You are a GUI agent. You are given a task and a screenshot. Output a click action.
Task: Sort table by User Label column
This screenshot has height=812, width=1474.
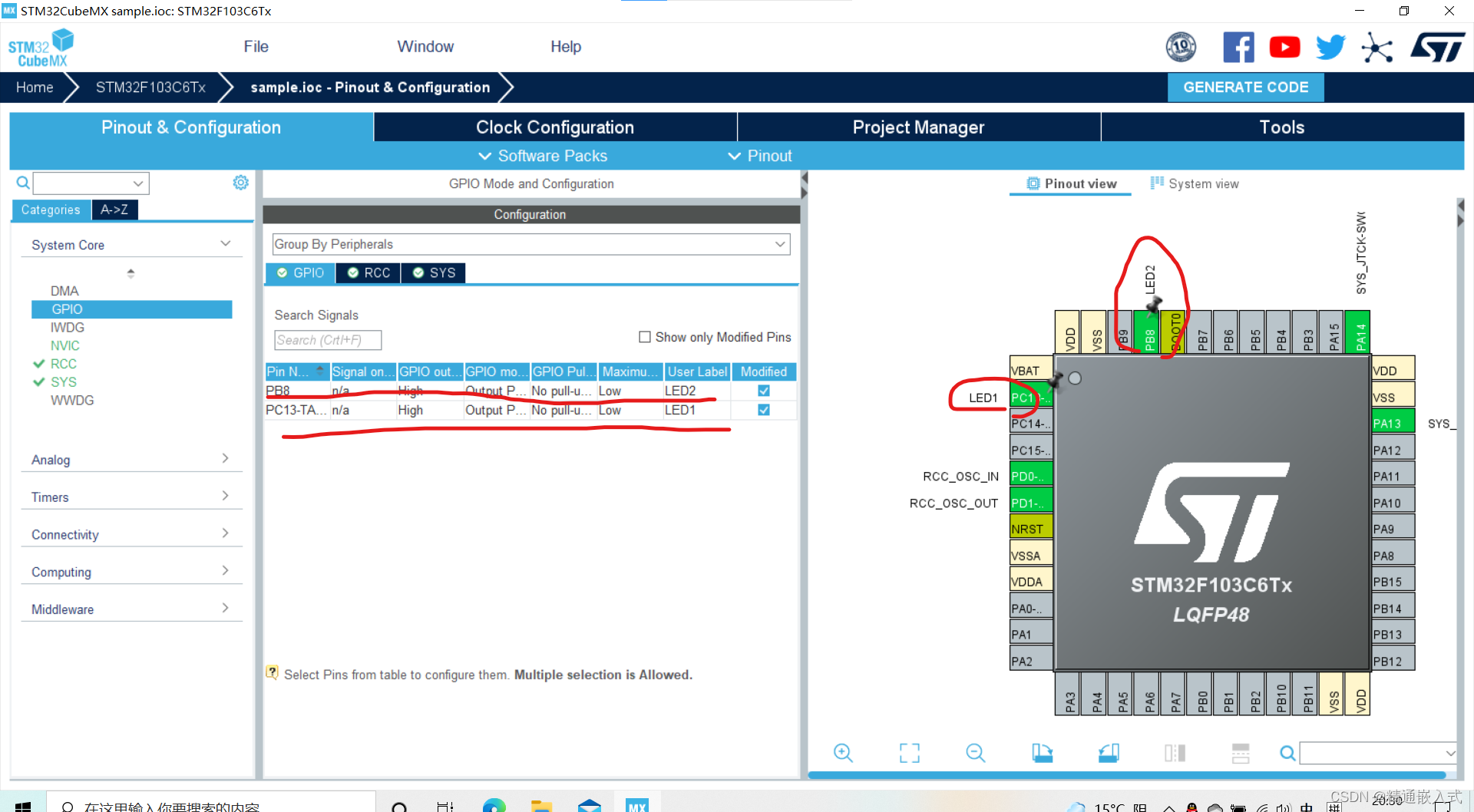point(697,371)
